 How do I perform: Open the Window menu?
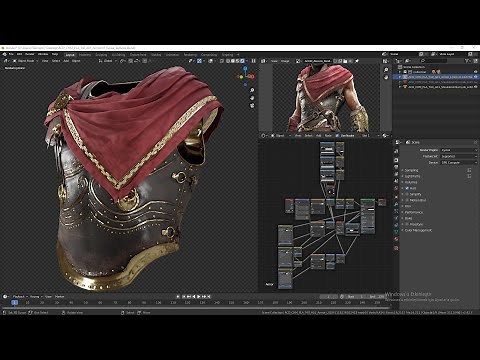[43, 54]
